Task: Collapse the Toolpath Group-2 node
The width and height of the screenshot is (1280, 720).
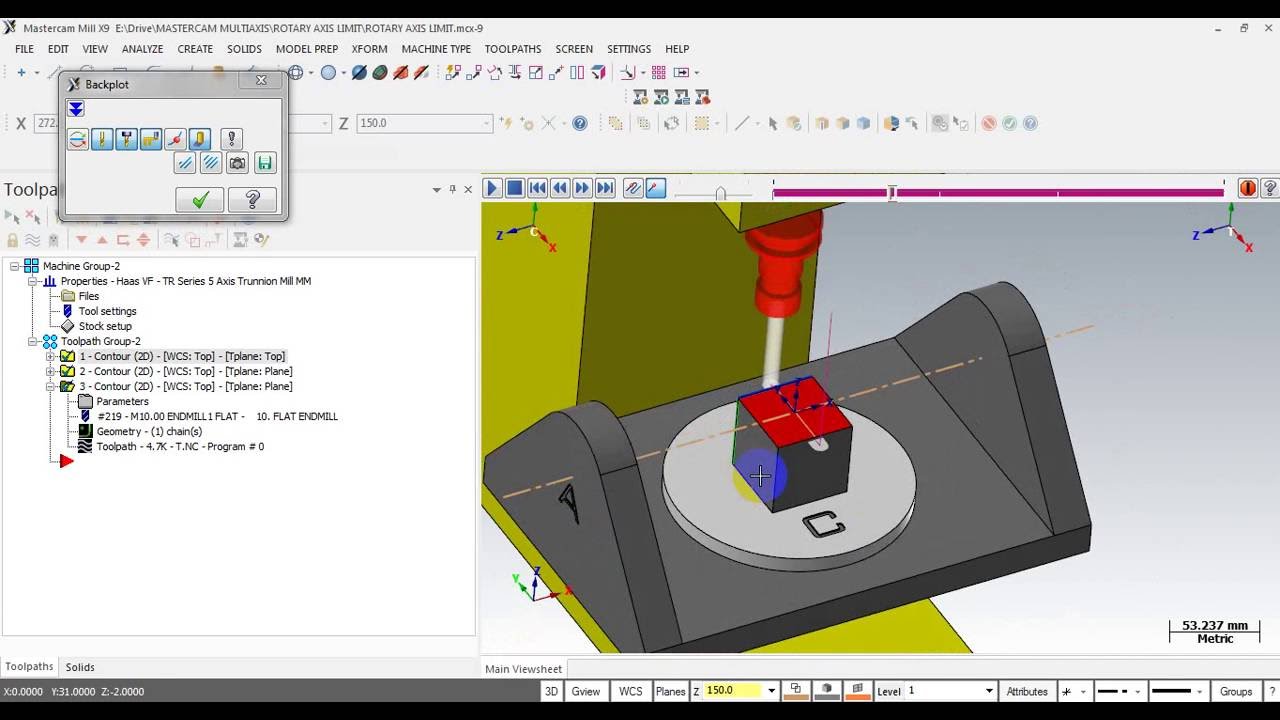Action: point(32,341)
